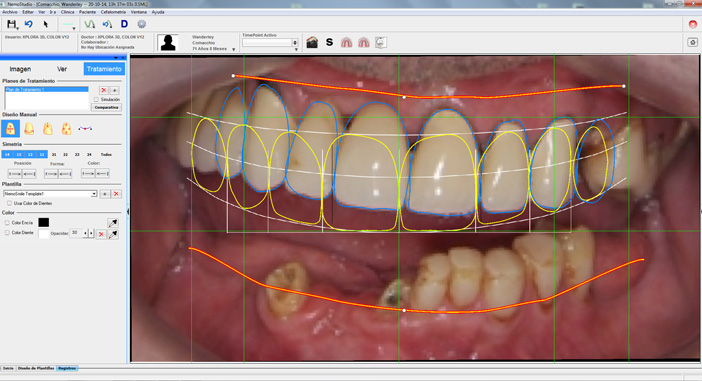
Task: Toggle the Color Encía checkbox
Action: pyautogui.click(x=7, y=223)
